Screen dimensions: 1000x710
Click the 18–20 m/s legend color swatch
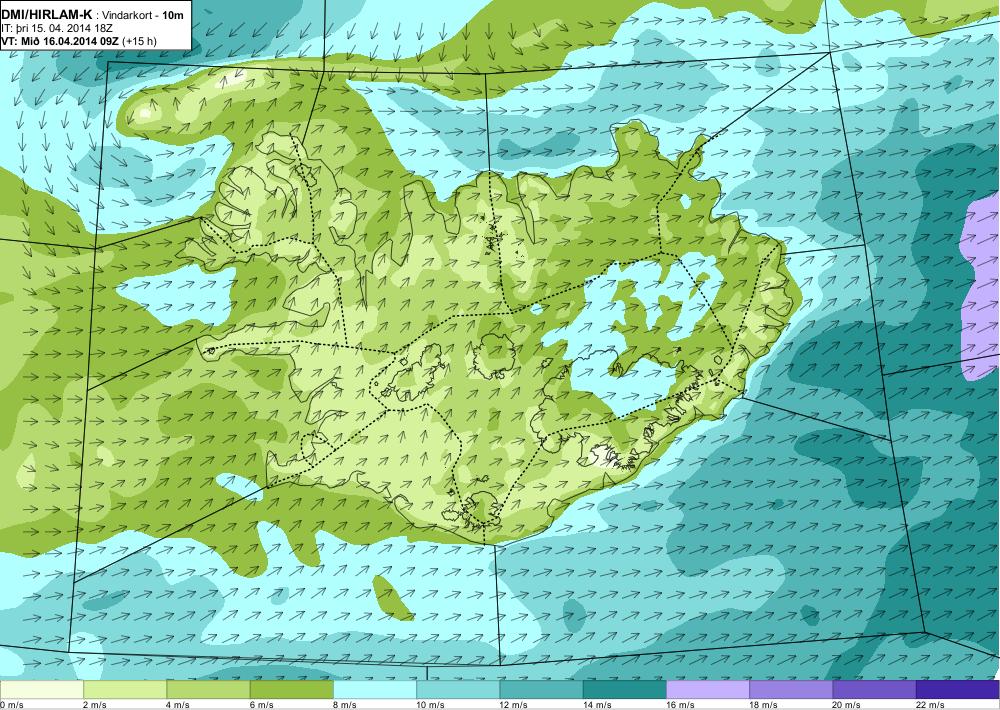(x=791, y=690)
